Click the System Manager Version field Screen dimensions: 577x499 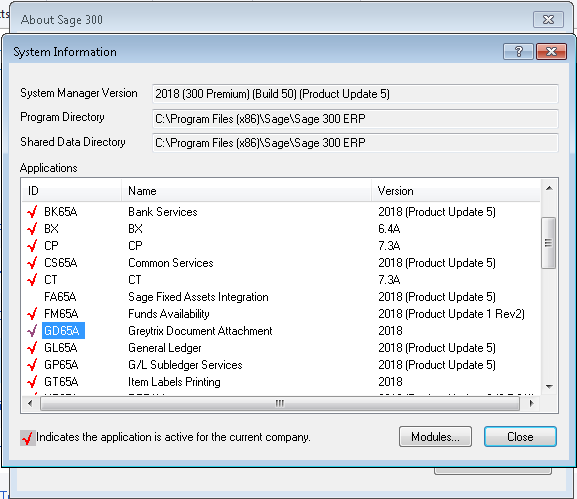pos(355,94)
